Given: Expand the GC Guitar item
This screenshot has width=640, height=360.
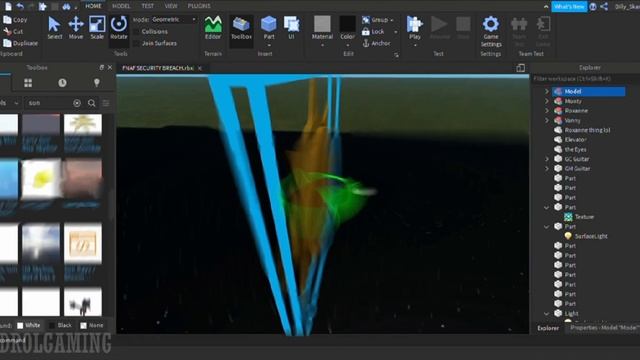Looking at the screenshot, I should [x=547, y=159].
